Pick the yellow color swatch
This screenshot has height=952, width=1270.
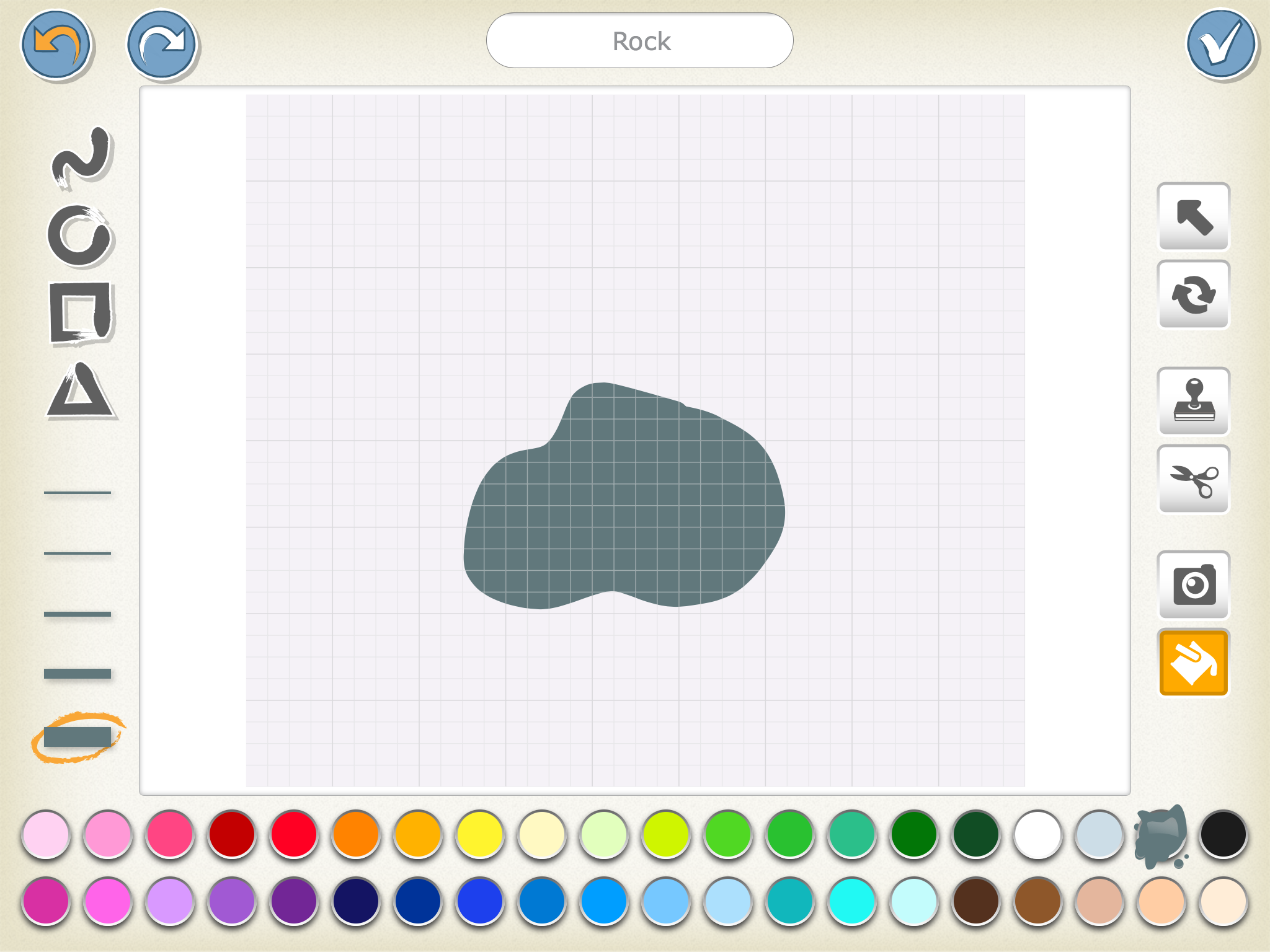point(480,834)
